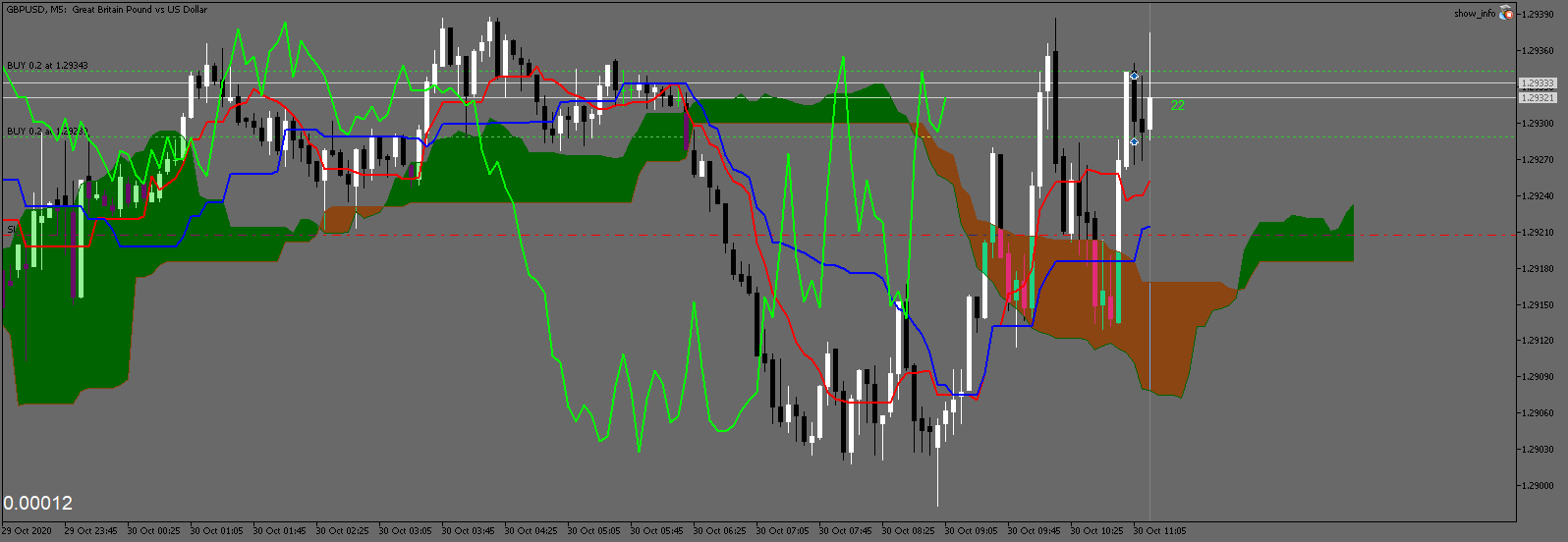This screenshot has width=1568, height=542.
Task: Click the 1.29090 price scale label
Action: pos(1538,377)
